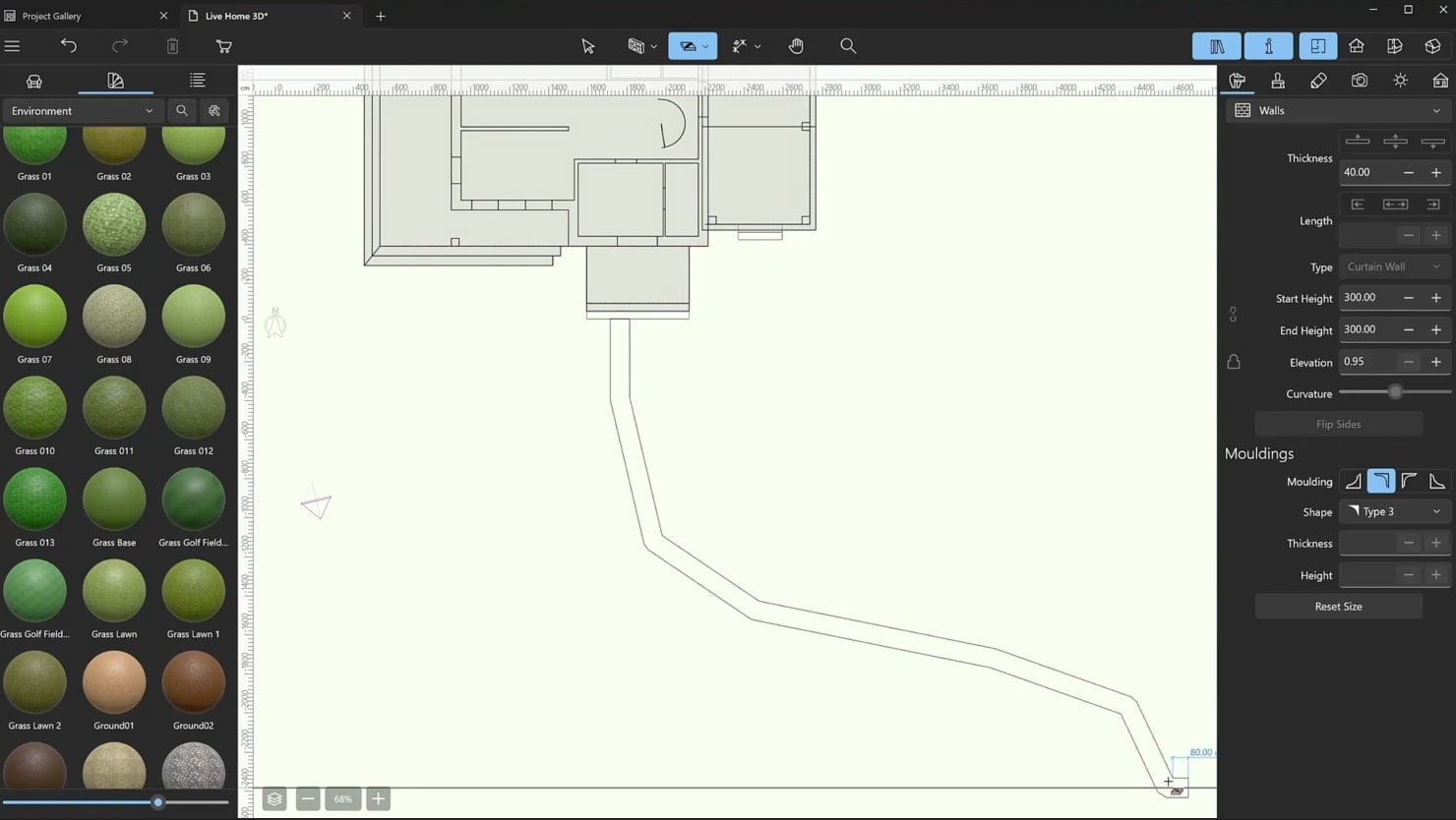
Task: Open the Shape Type 3 dropdown
Action: point(1394,512)
